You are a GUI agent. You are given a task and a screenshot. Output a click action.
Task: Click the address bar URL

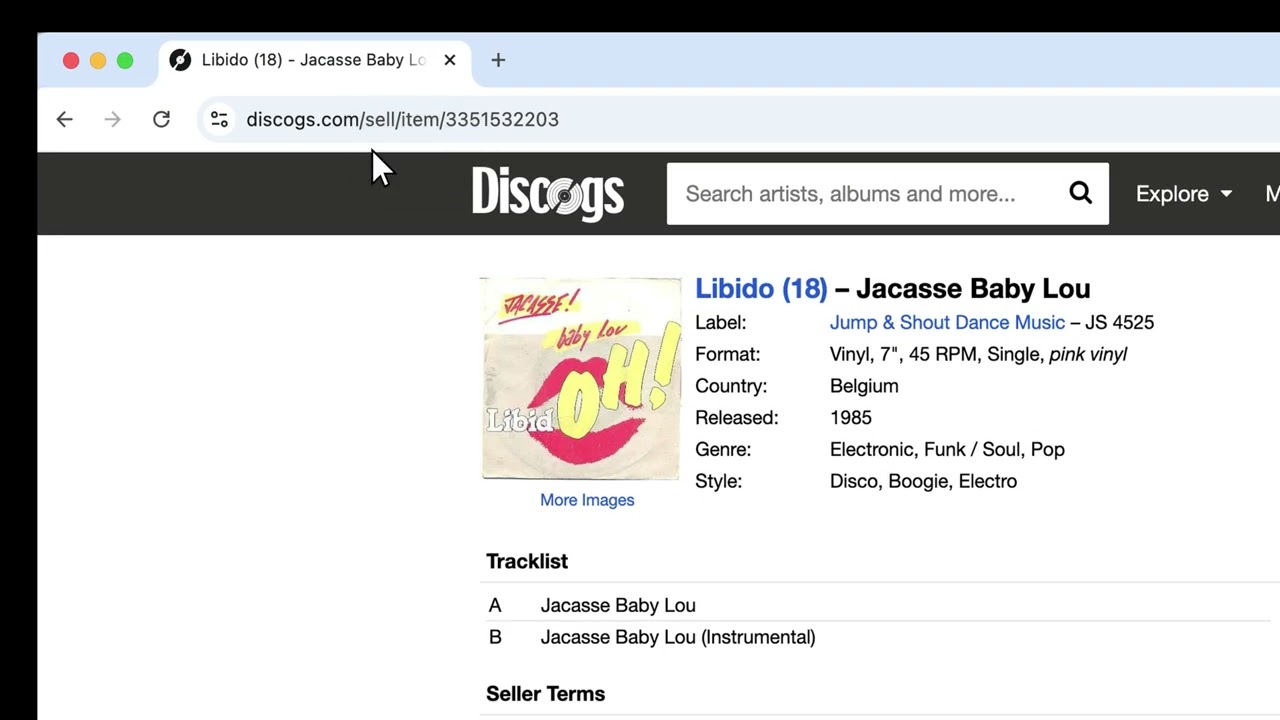pyautogui.click(x=402, y=120)
